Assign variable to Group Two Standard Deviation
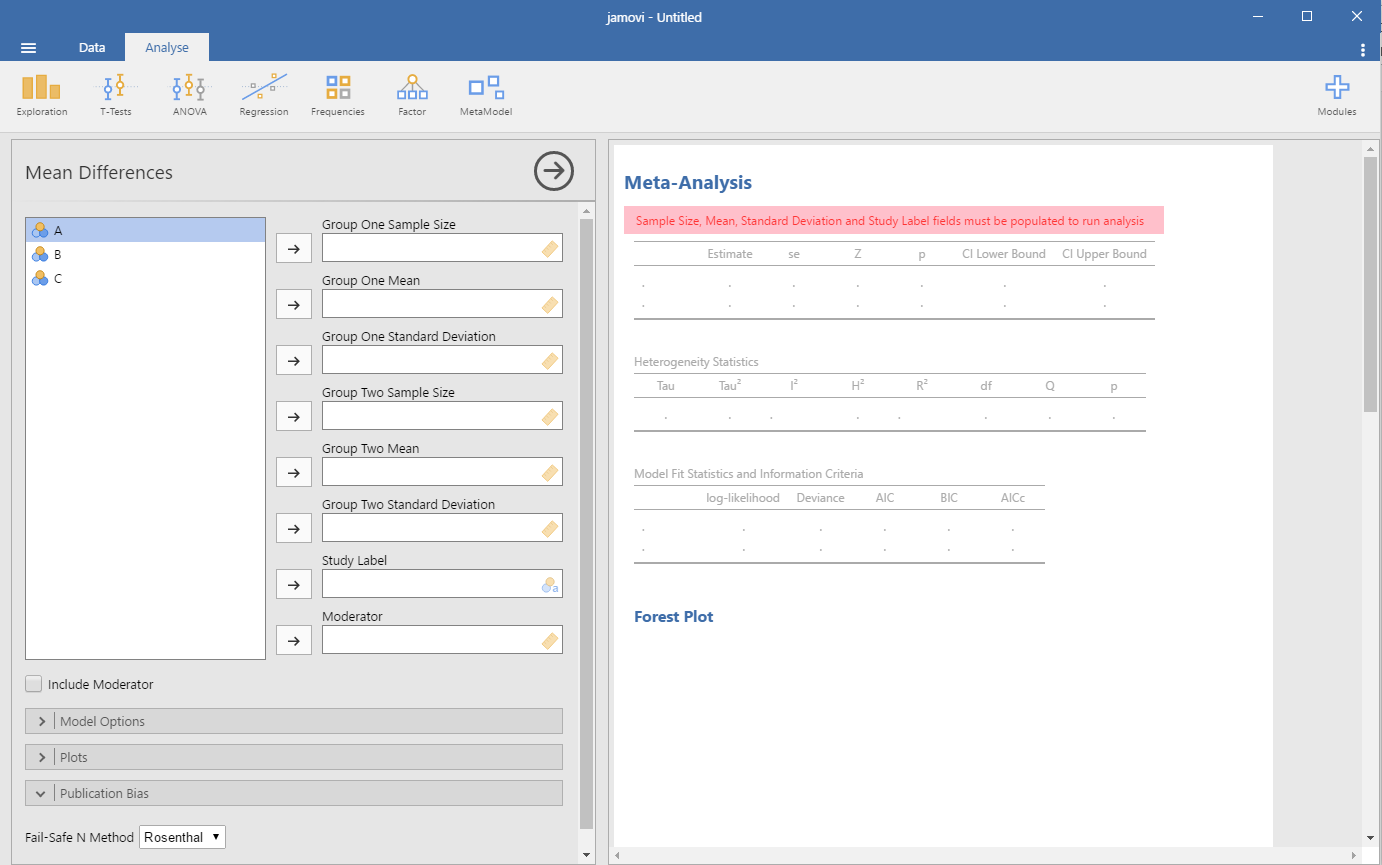Screen dimensions: 1382x865 click(294, 528)
